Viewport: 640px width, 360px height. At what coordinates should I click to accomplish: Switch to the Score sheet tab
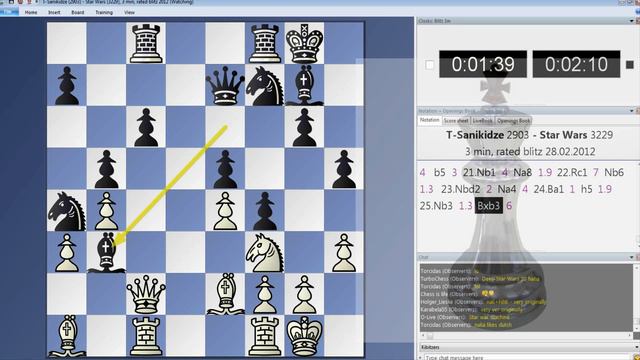tap(456, 121)
